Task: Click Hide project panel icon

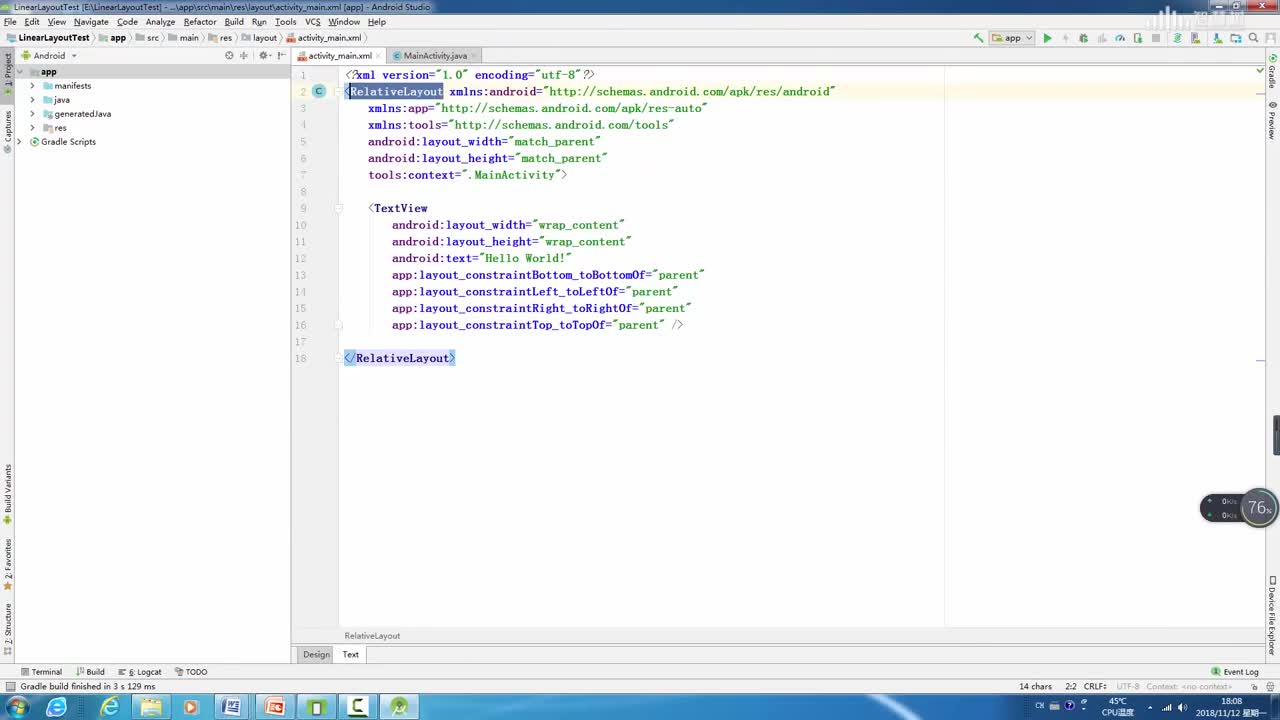Action: 281,56
